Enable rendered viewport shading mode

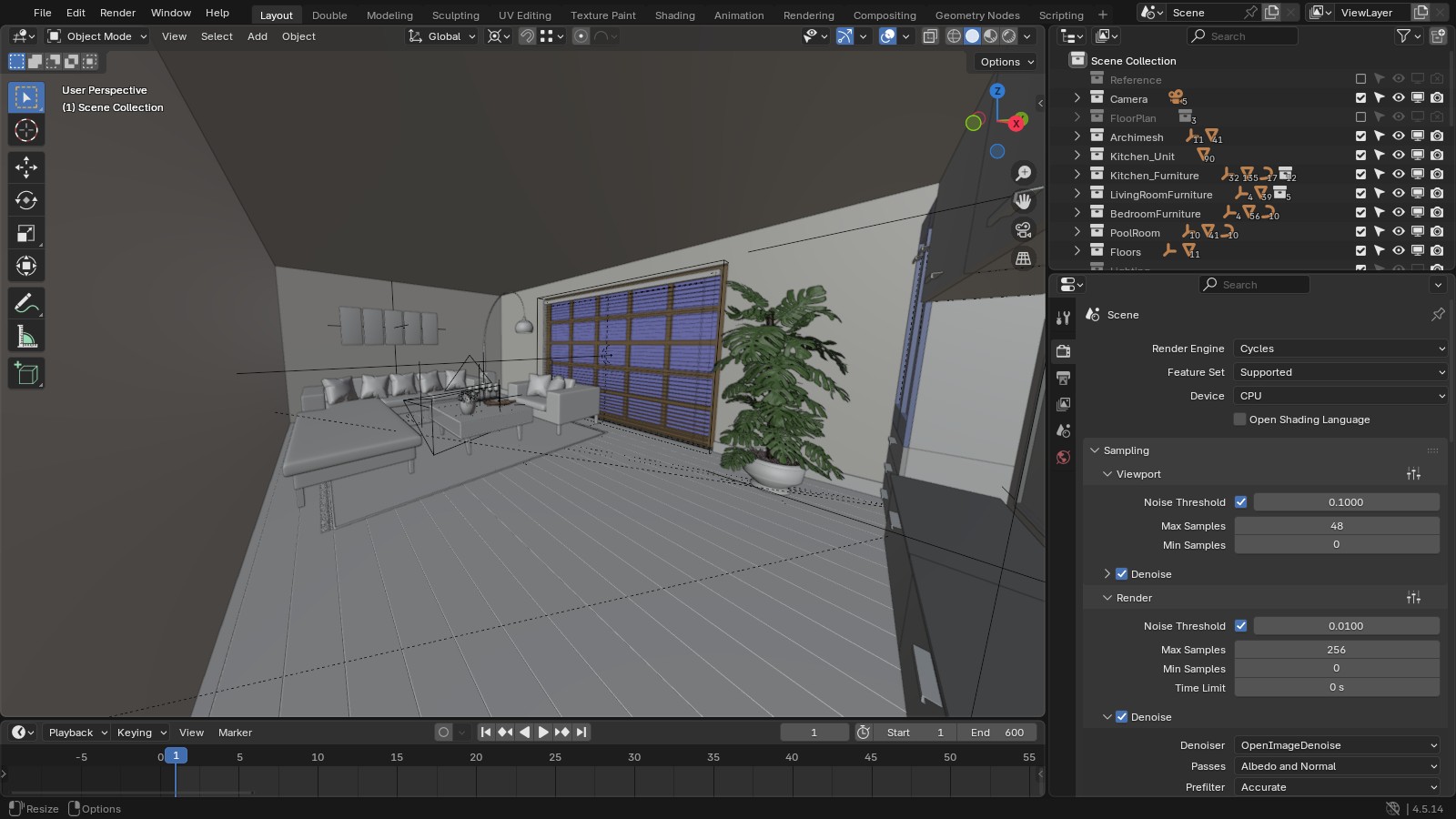pyautogui.click(x=1009, y=36)
